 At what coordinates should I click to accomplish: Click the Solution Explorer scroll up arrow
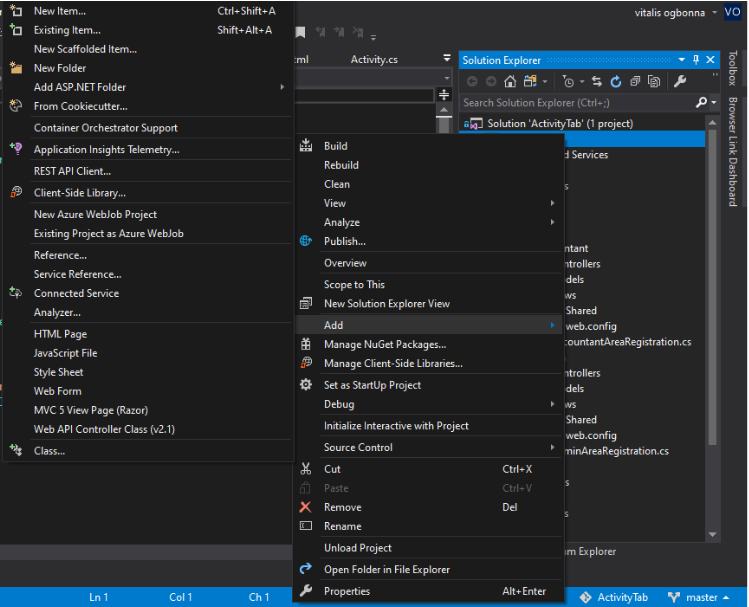click(712, 123)
